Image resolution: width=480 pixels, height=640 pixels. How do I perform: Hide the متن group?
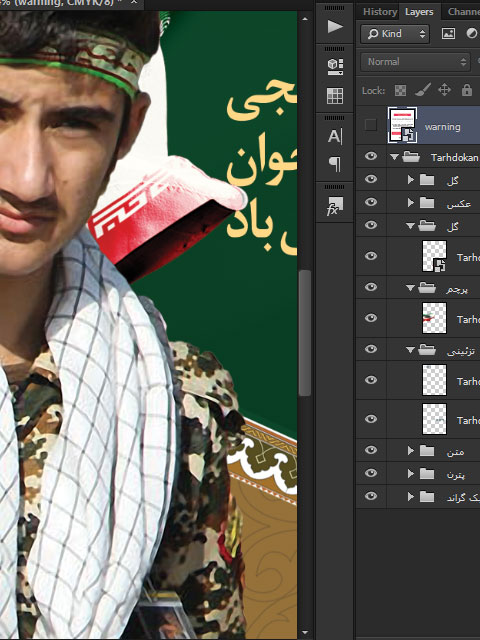(x=371, y=450)
